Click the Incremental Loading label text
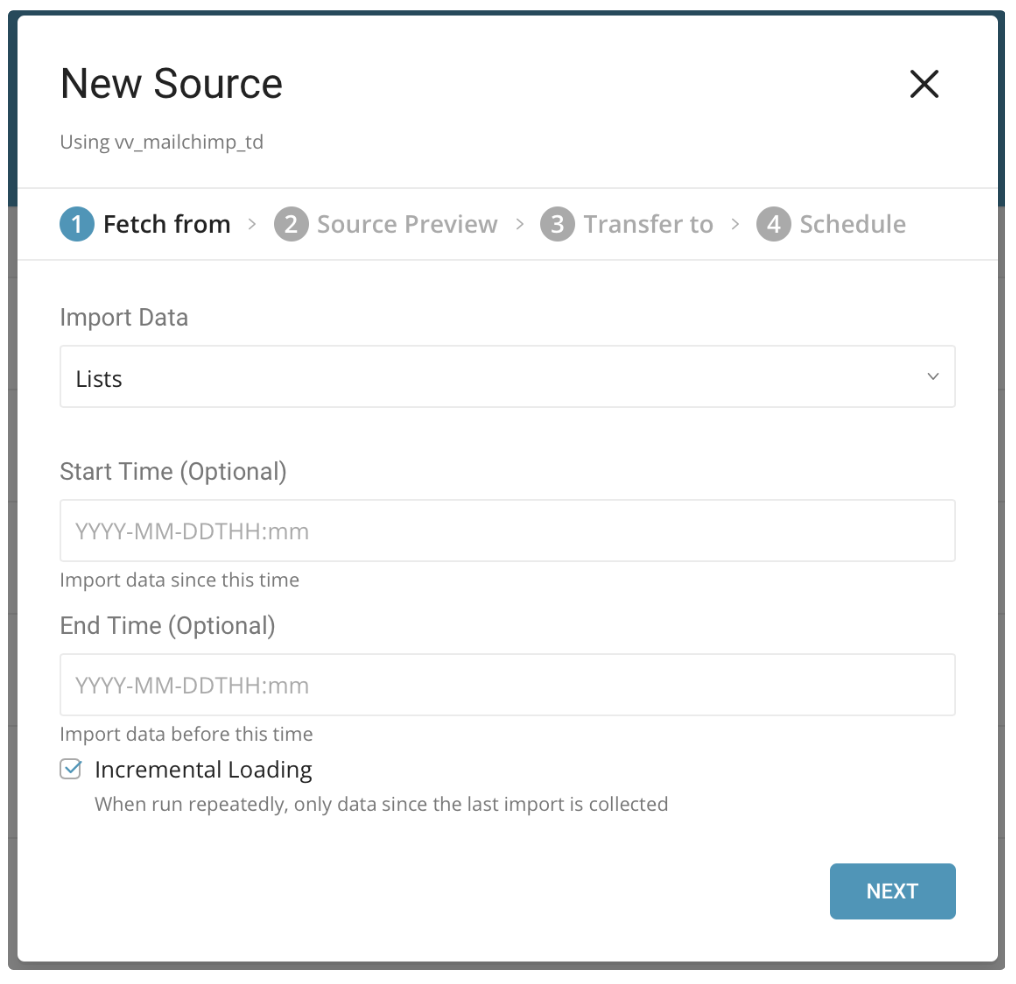The image size is (1016, 984). pos(203,770)
